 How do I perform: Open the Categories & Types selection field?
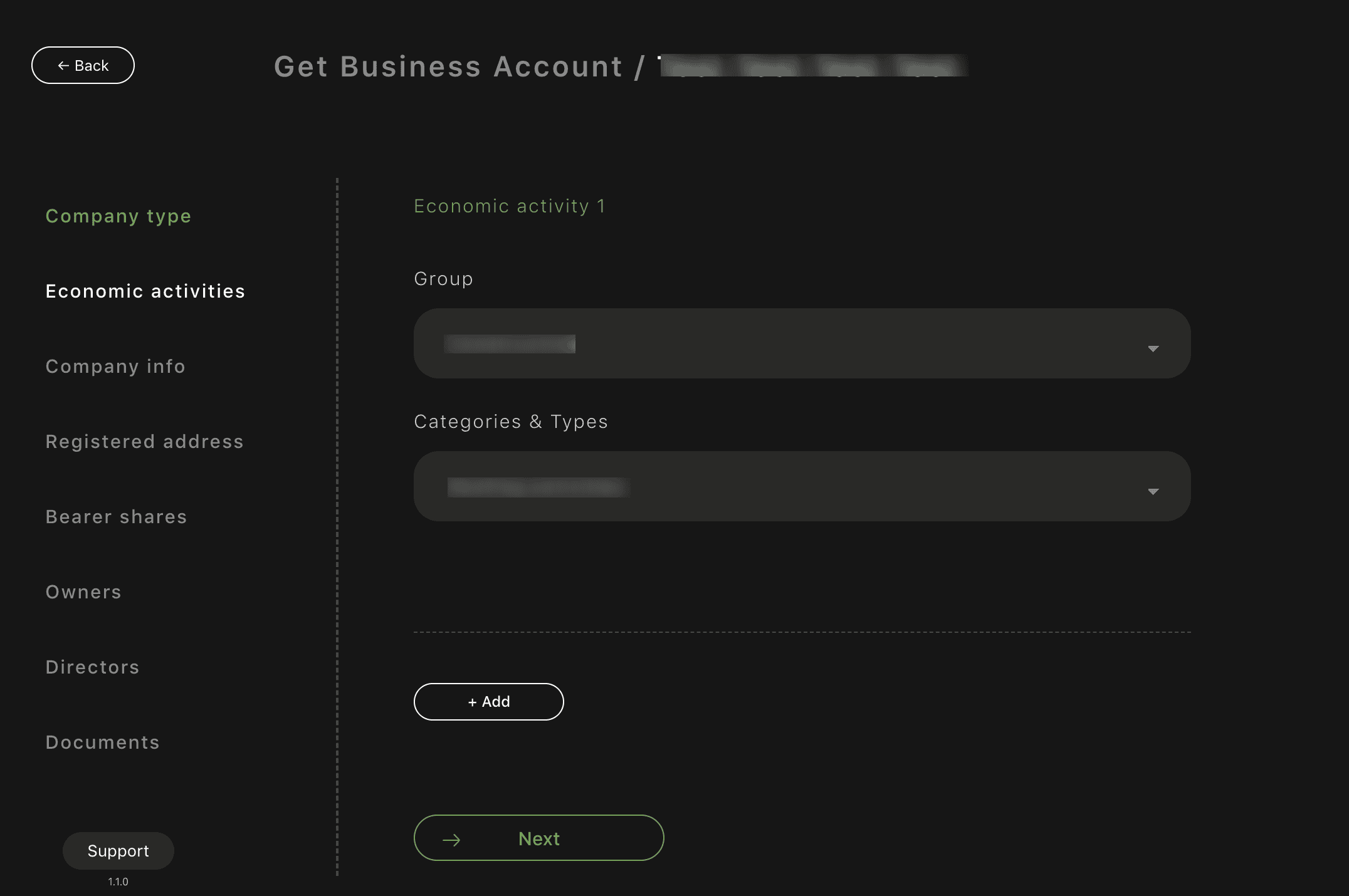click(x=801, y=486)
